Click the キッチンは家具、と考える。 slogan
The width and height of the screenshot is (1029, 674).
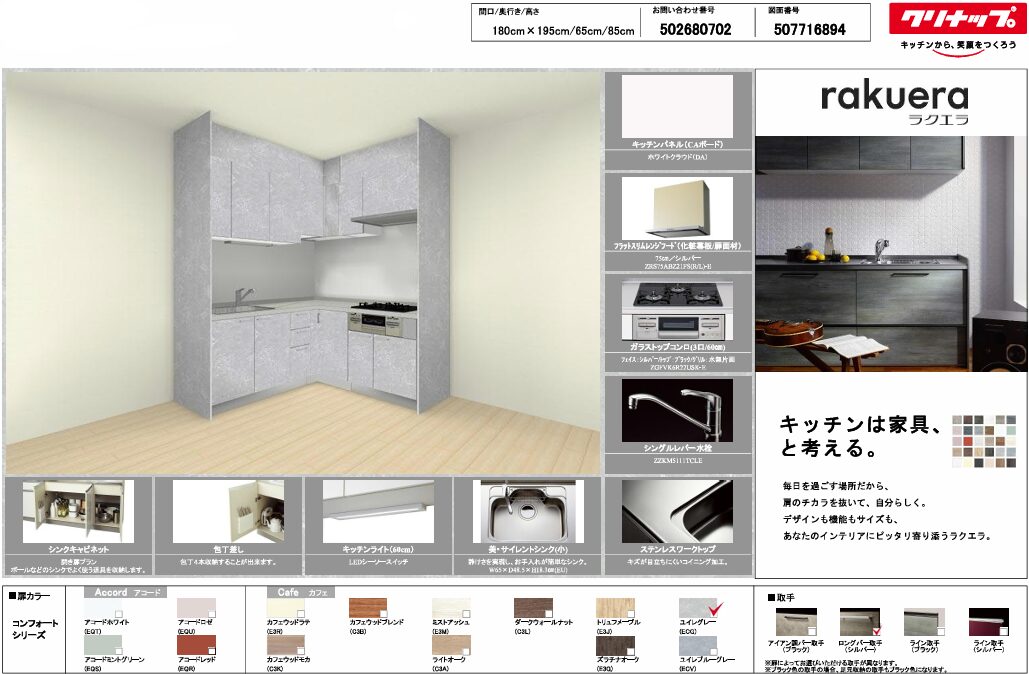pos(860,436)
